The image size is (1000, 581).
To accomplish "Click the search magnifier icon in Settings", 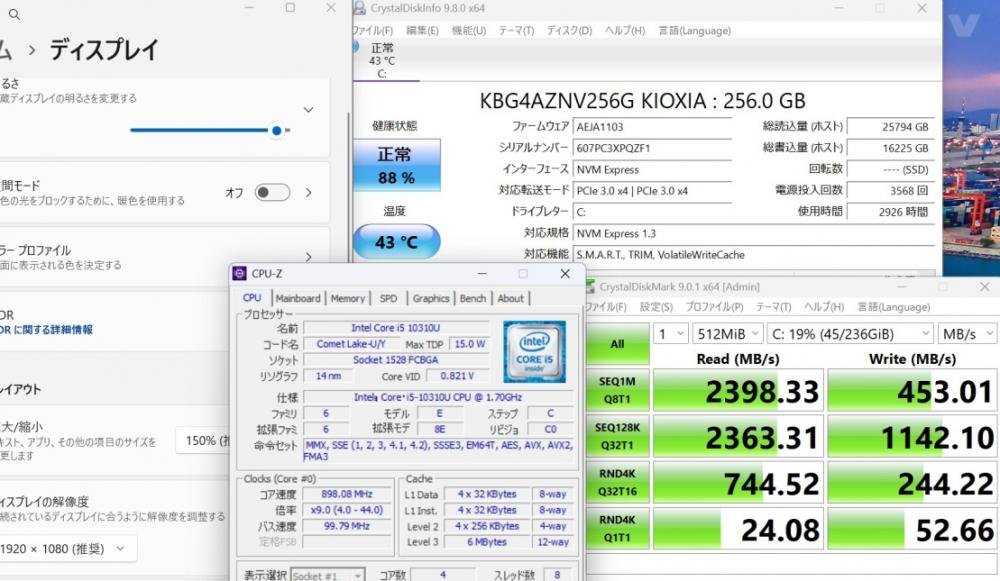I will pos(14,14).
